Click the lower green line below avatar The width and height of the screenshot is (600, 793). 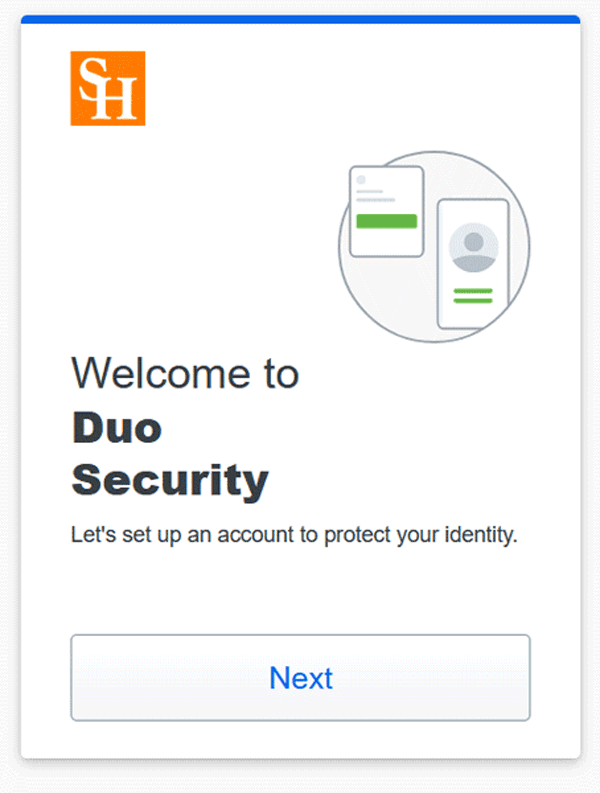click(473, 300)
